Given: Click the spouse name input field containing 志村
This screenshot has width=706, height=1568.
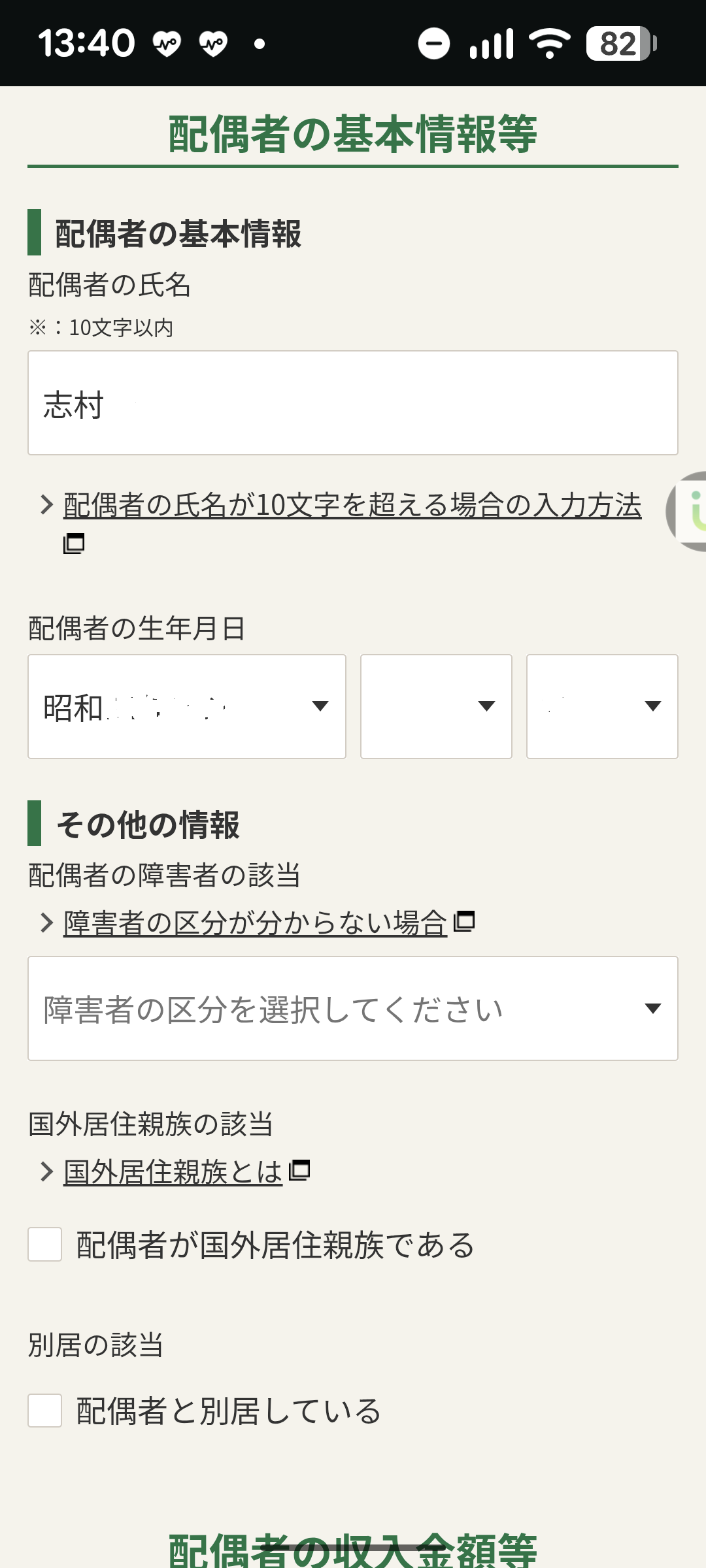Looking at the screenshot, I should 353,403.
